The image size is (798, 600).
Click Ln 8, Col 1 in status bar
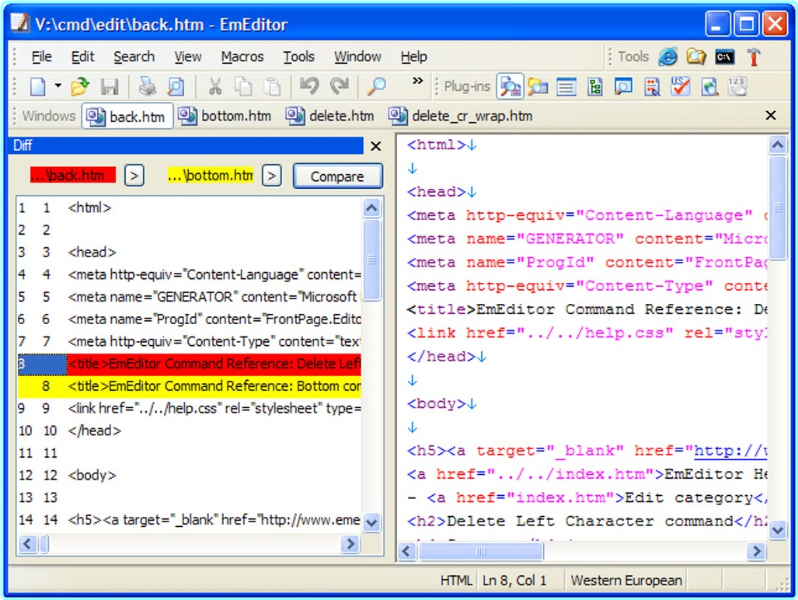[x=514, y=581]
